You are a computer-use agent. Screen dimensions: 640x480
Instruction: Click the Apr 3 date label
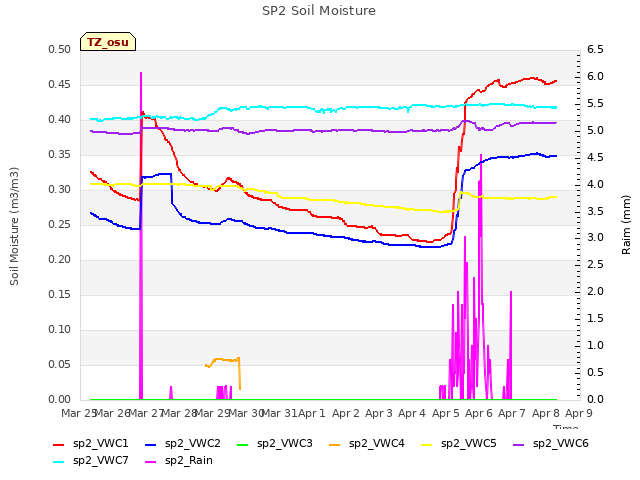click(379, 413)
